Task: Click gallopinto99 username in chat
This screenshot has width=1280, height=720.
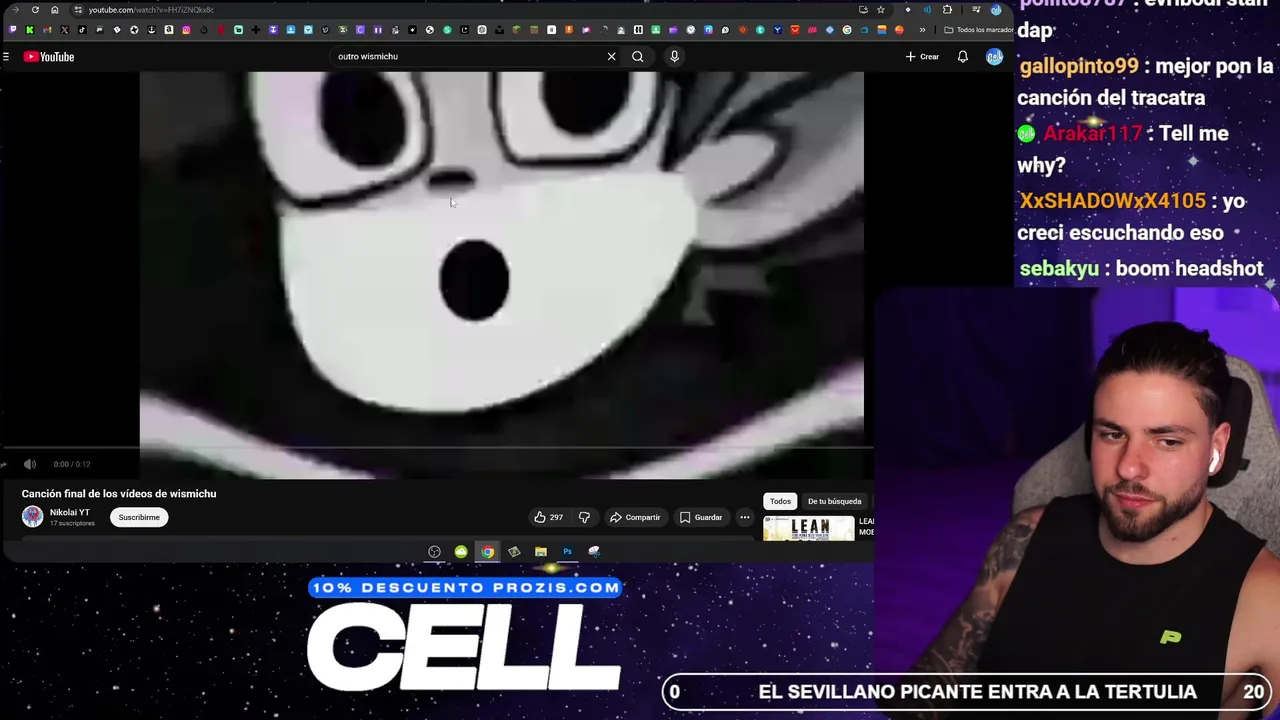Action: click(1078, 66)
